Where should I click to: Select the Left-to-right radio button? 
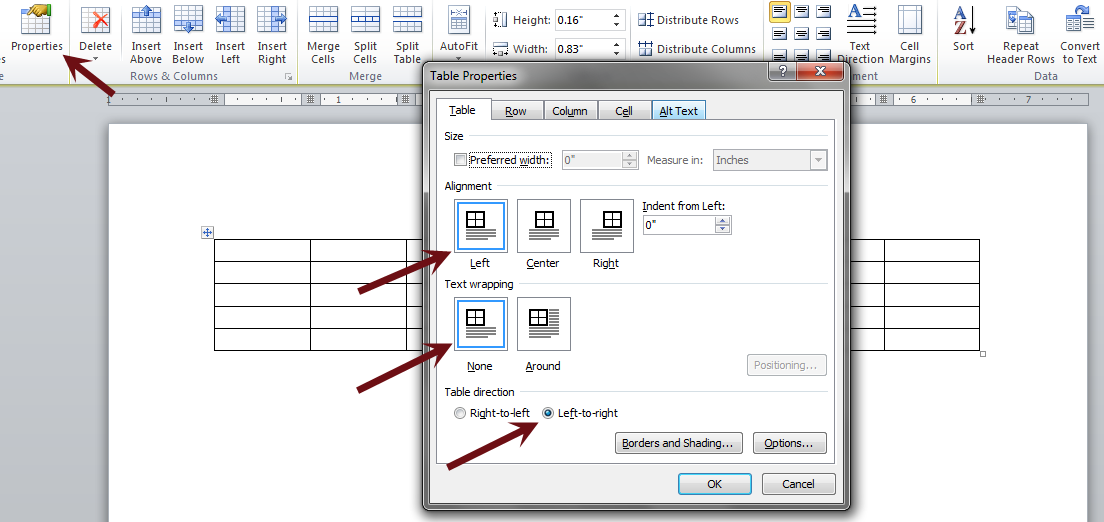[548, 413]
